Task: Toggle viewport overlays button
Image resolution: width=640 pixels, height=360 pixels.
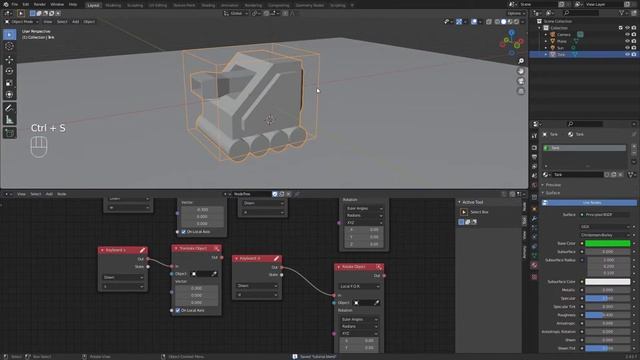Action: click(474, 22)
